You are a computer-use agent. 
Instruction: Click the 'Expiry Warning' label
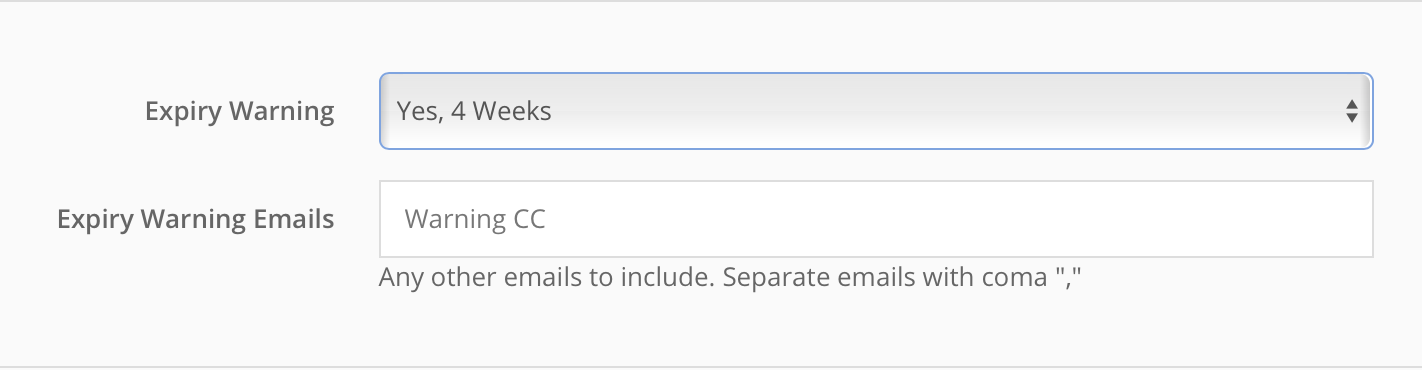(x=240, y=111)
